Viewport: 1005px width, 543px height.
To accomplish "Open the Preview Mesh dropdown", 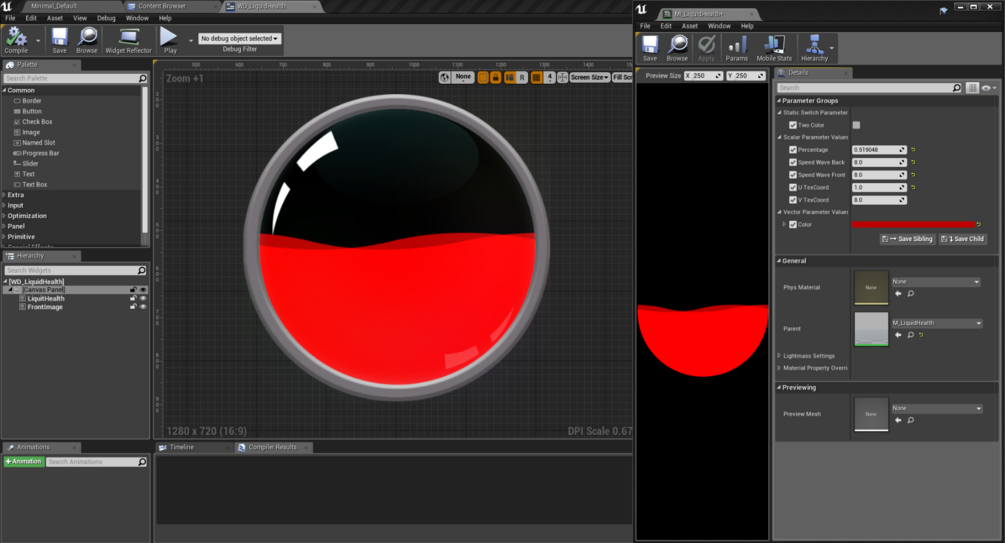I will tap(936, 408).
